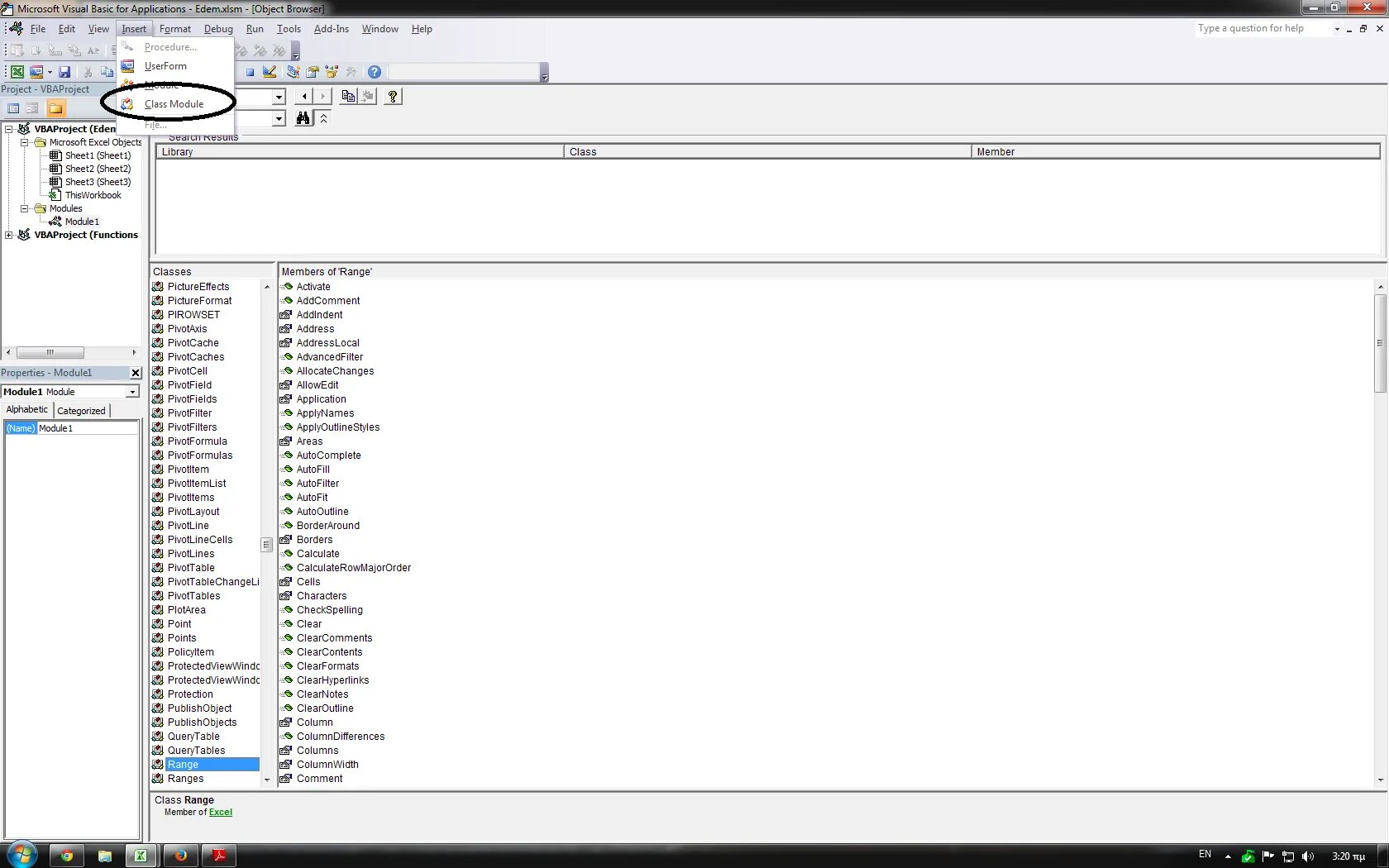The height and width of the screenshot is (868, 1389).
Task: Open Properties Window toolbar icon
Action: tap(313, 72)
